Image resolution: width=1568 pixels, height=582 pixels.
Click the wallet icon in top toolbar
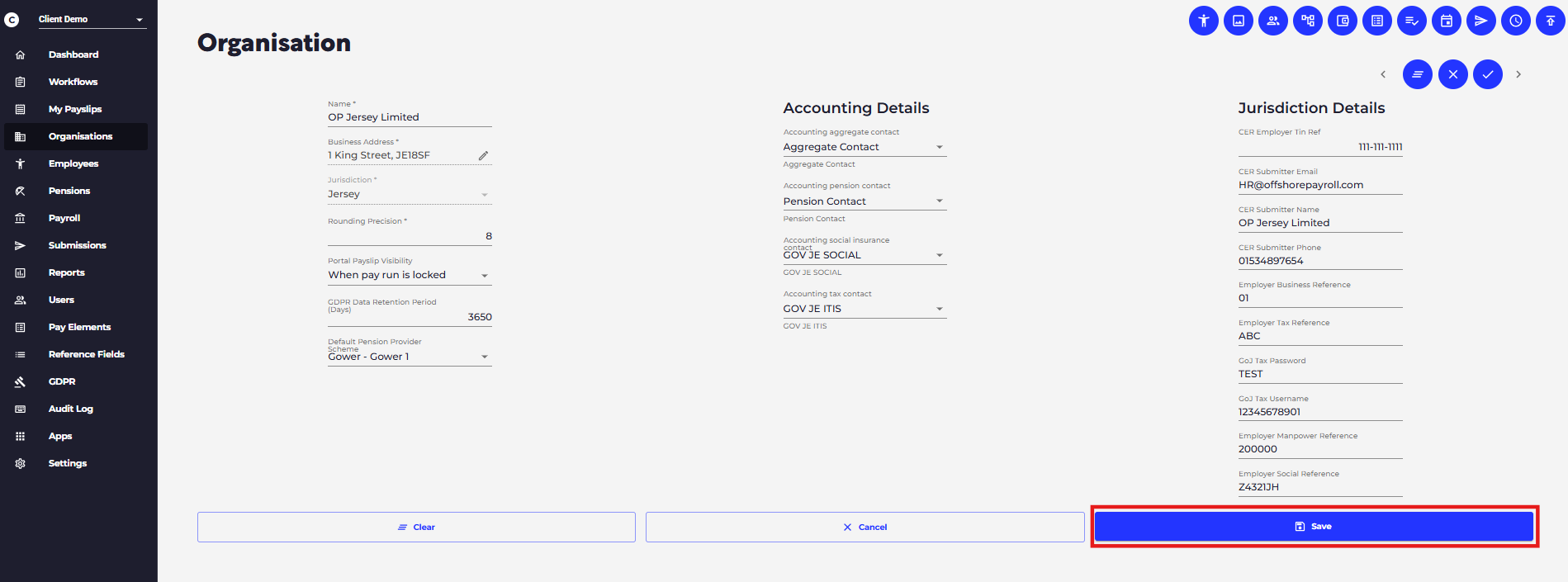1343,21
